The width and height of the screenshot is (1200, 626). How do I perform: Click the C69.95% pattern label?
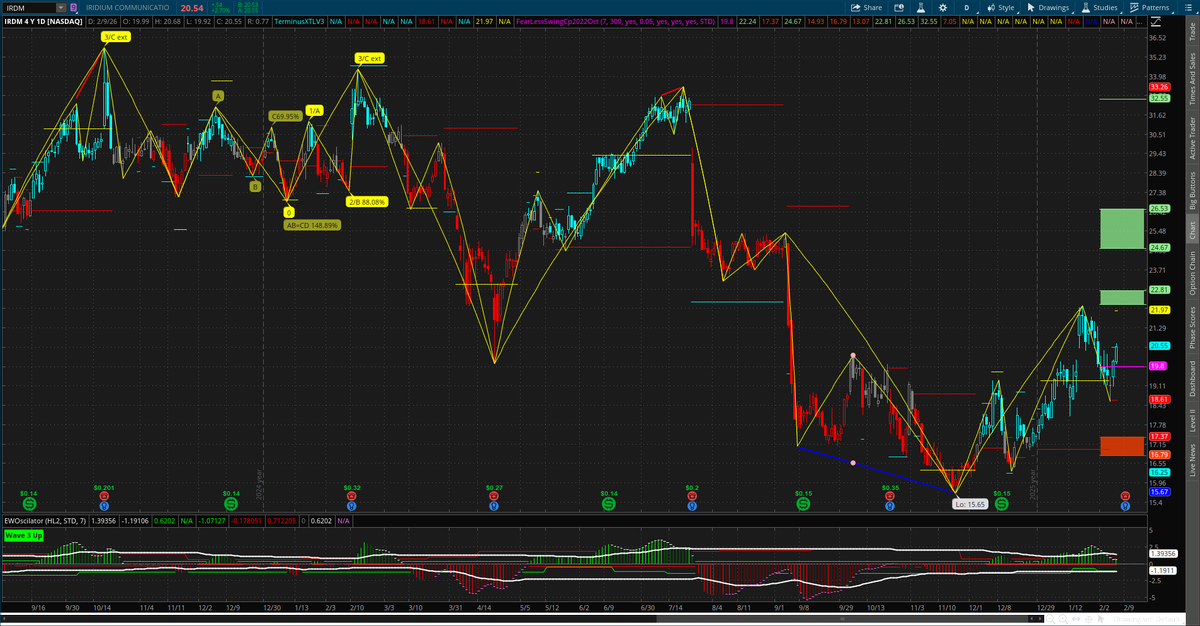pyautogui.click(x=284, y=116)
